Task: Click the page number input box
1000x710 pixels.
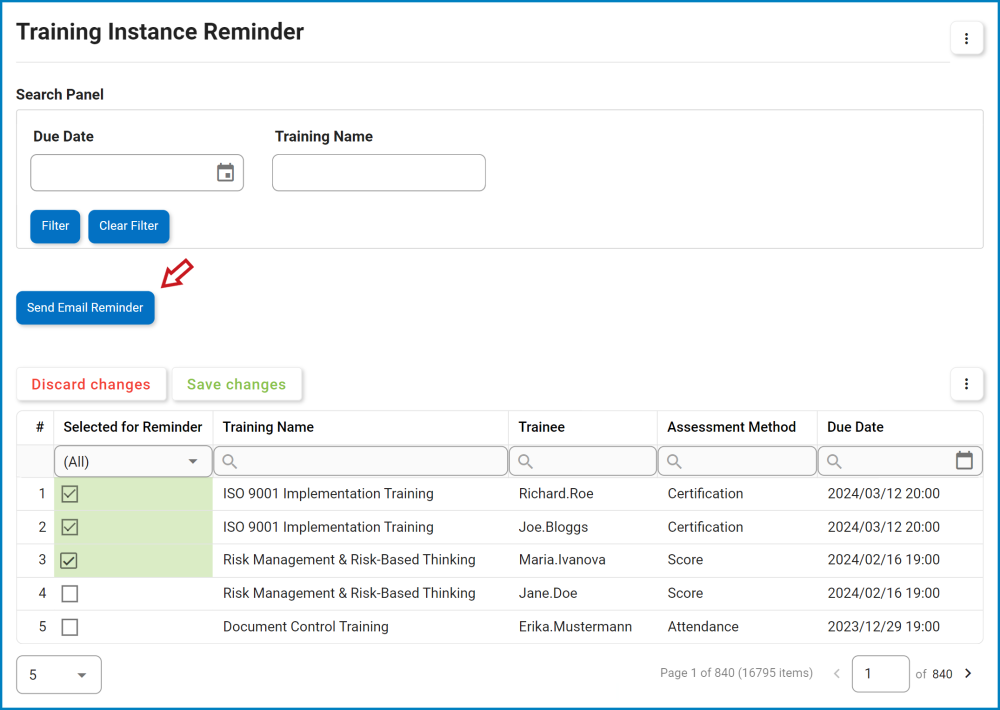Action: point(880,674)
